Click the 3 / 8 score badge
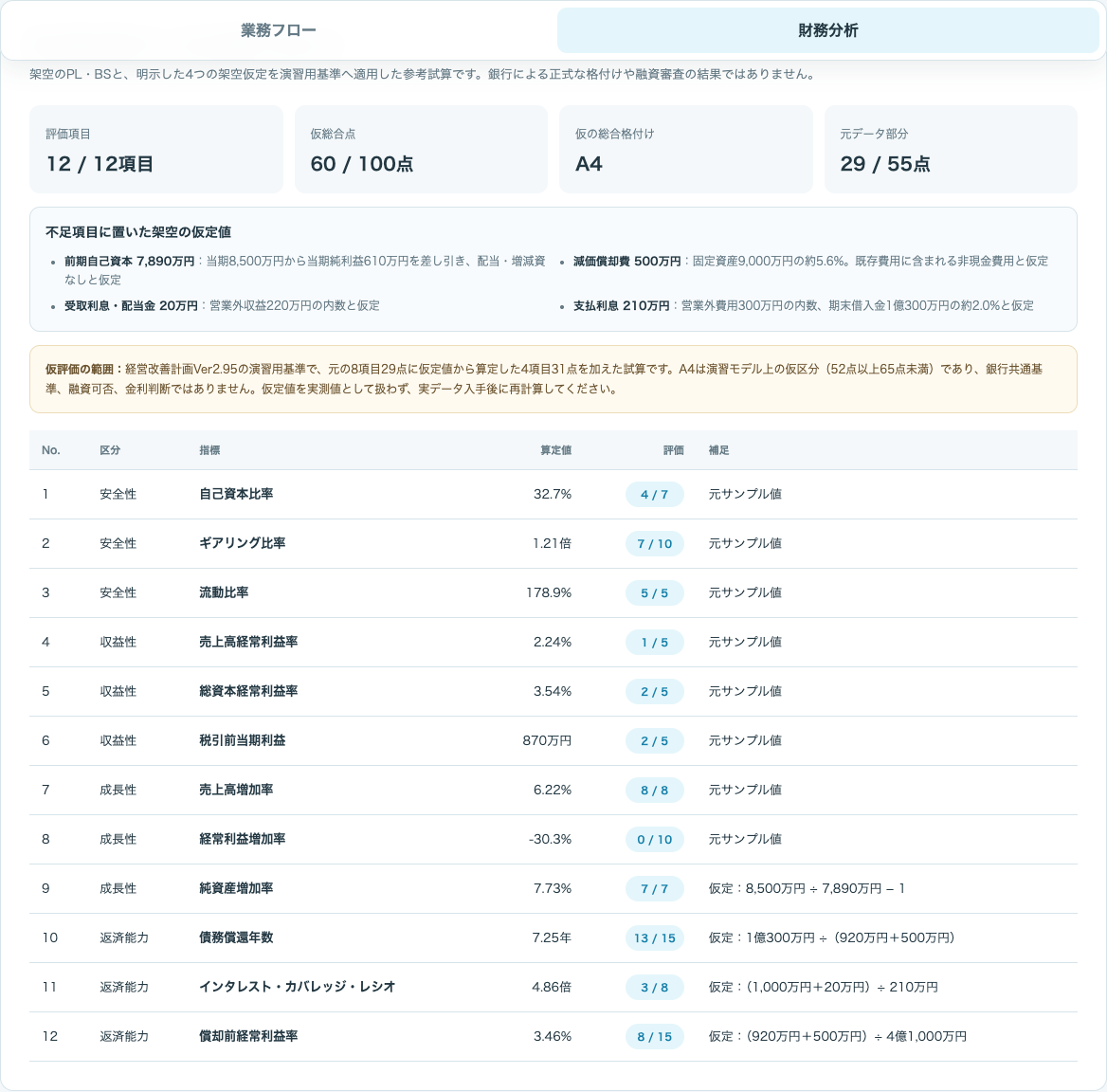This screenshot has height=1092, width=1107. tap(655, 988)
